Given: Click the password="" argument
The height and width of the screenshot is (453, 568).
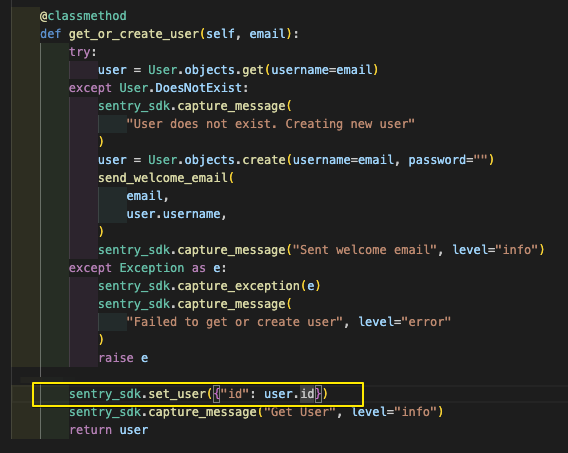Looking at the screenshot, I should tap(448, 160).
